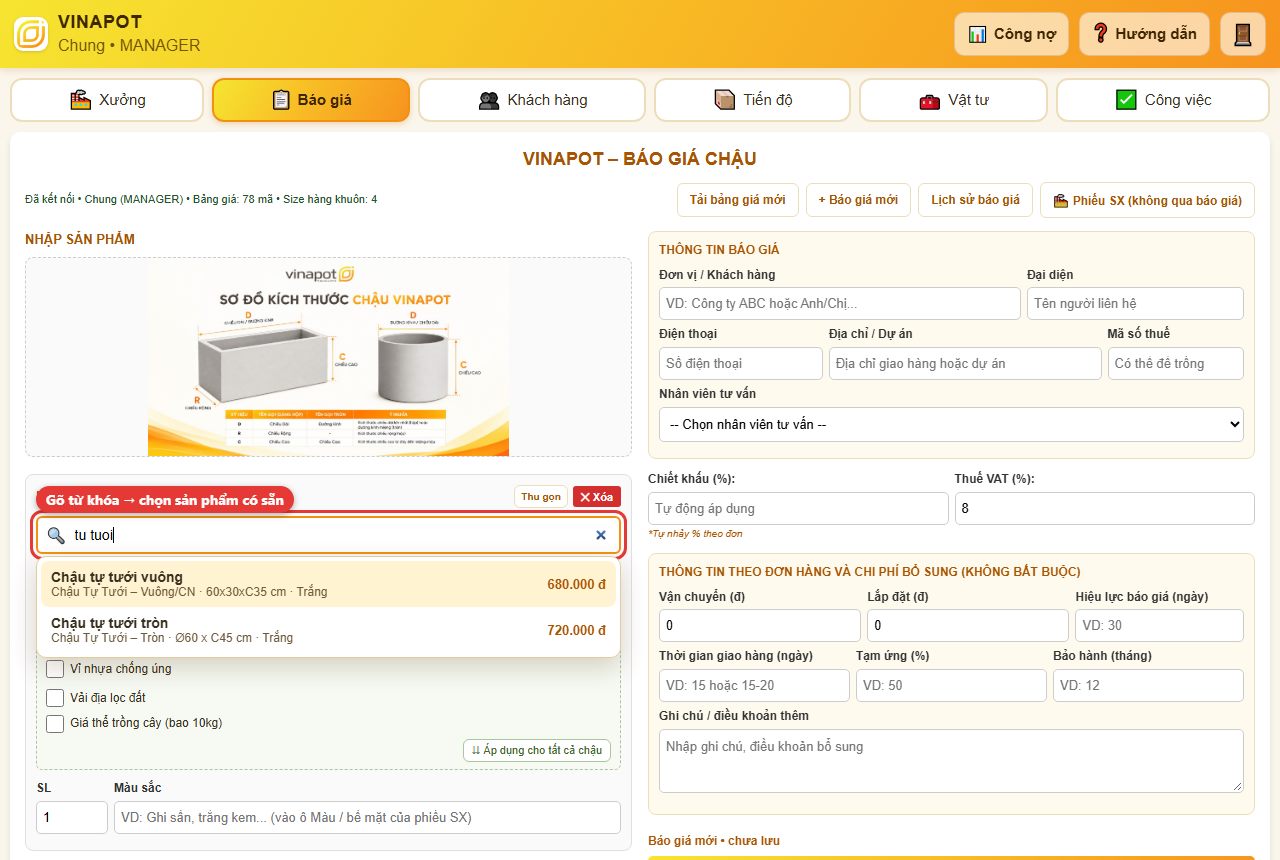This screenshot has width=1280, height=860.
Task: Click the Ghi chú notes textarea
Action: tap(951, 761)
